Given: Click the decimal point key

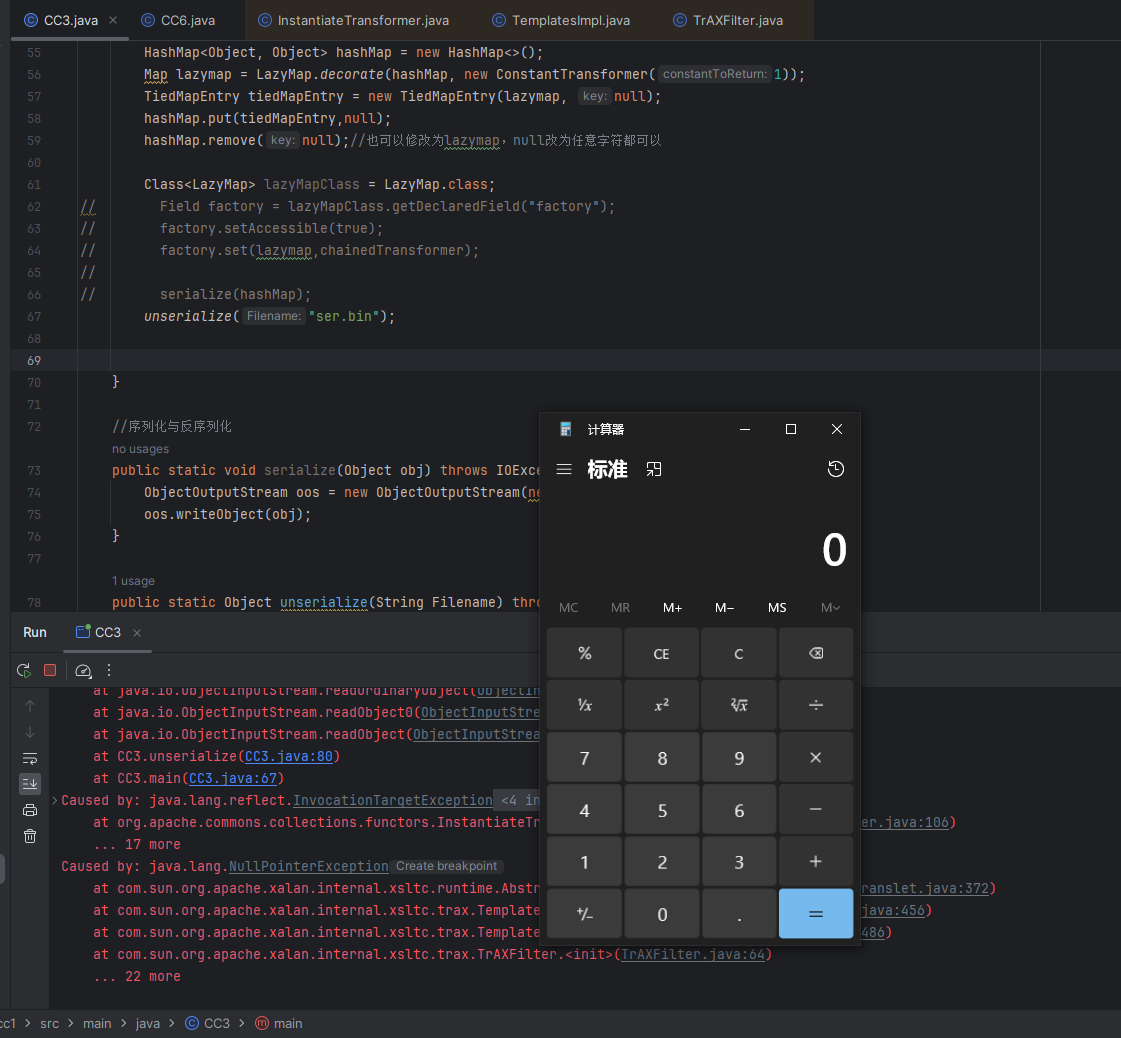Looking at the screenshot, I should tap(739, 914).
